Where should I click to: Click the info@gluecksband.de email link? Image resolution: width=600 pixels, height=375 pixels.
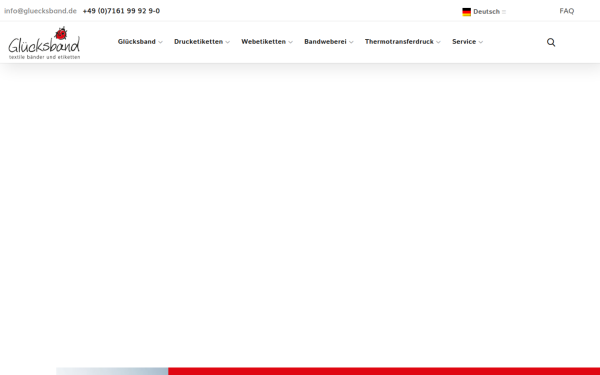[x=40, y=11]
